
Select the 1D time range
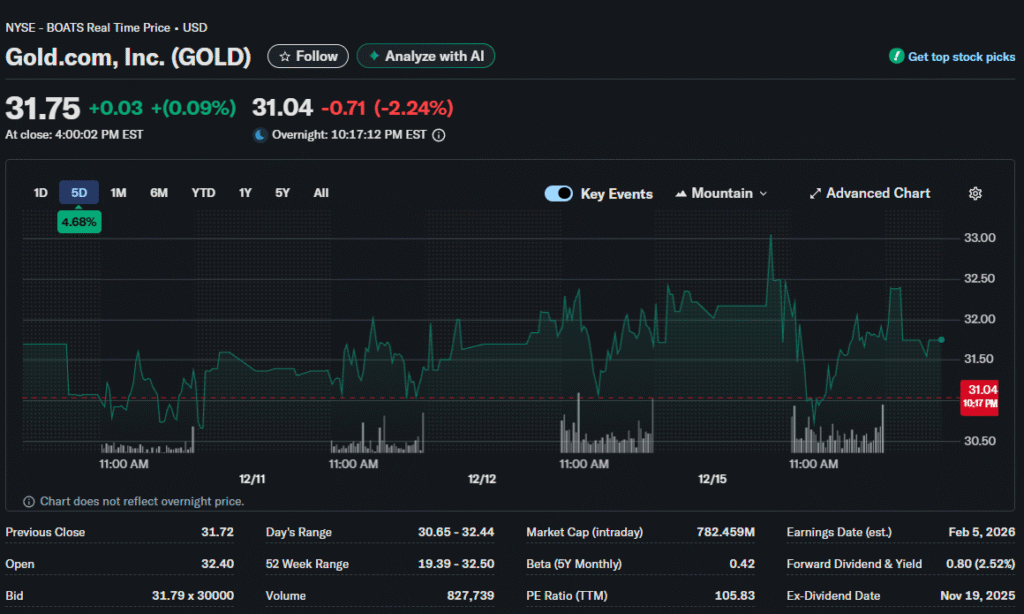click(41, 193)
